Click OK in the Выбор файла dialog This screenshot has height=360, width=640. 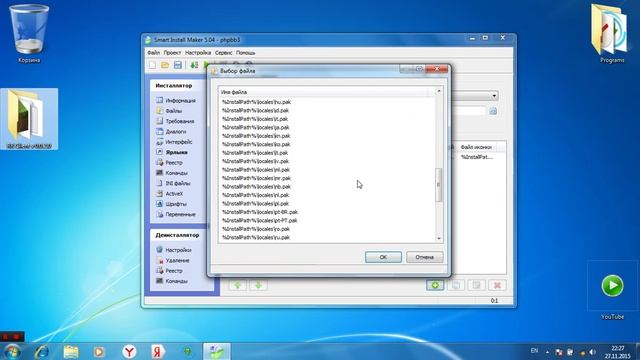point(383,257)
